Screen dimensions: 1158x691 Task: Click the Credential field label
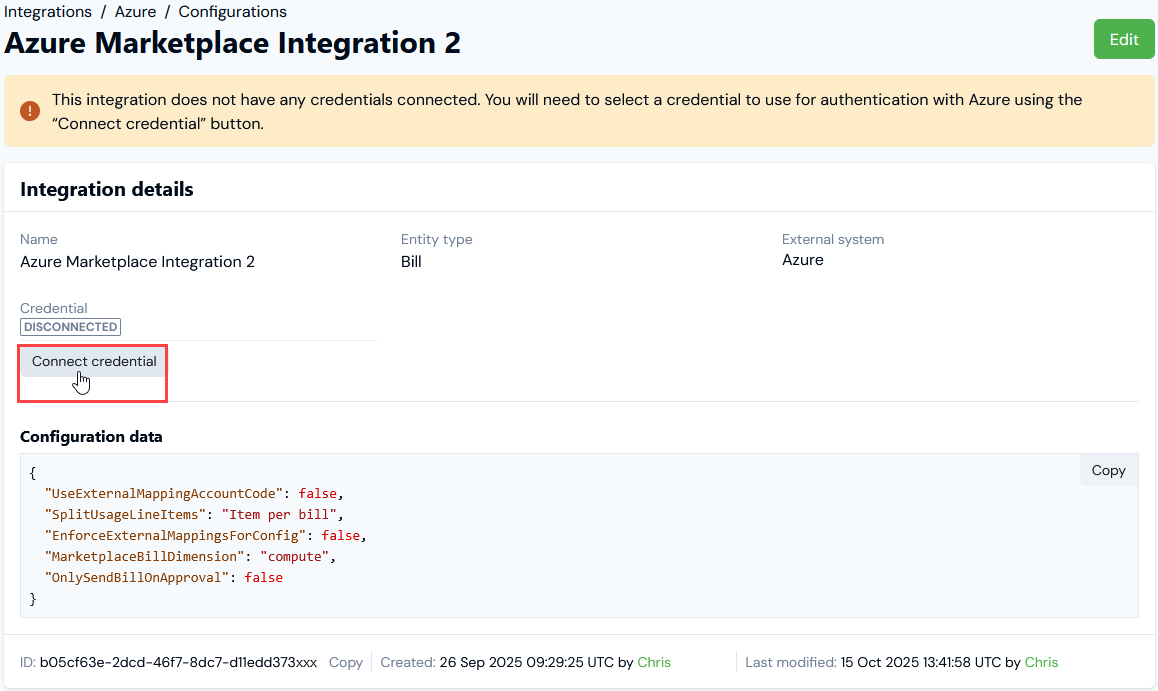(x=53, y=308)
